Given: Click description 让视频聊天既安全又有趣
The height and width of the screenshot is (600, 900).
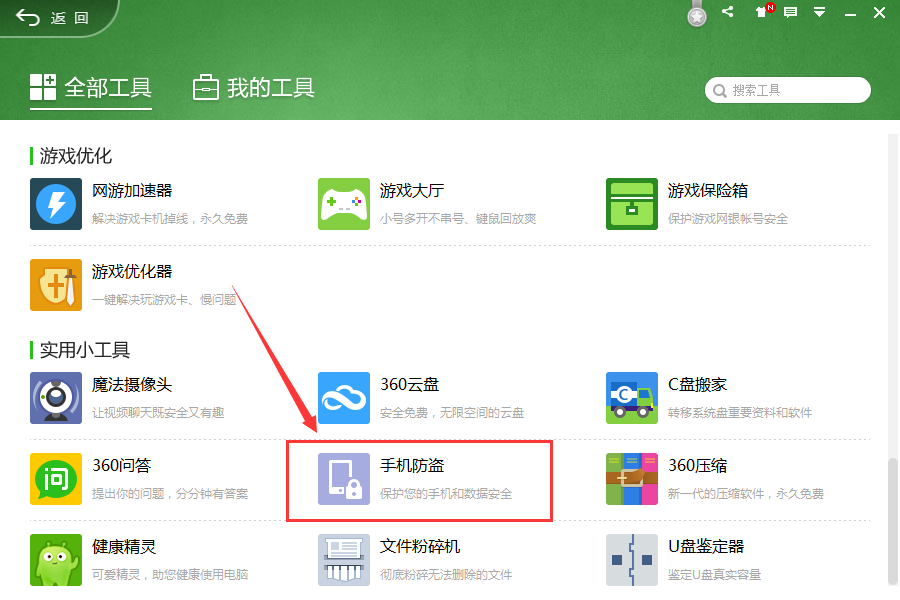Looking at the screenshot, I should [x=158, y=413].
